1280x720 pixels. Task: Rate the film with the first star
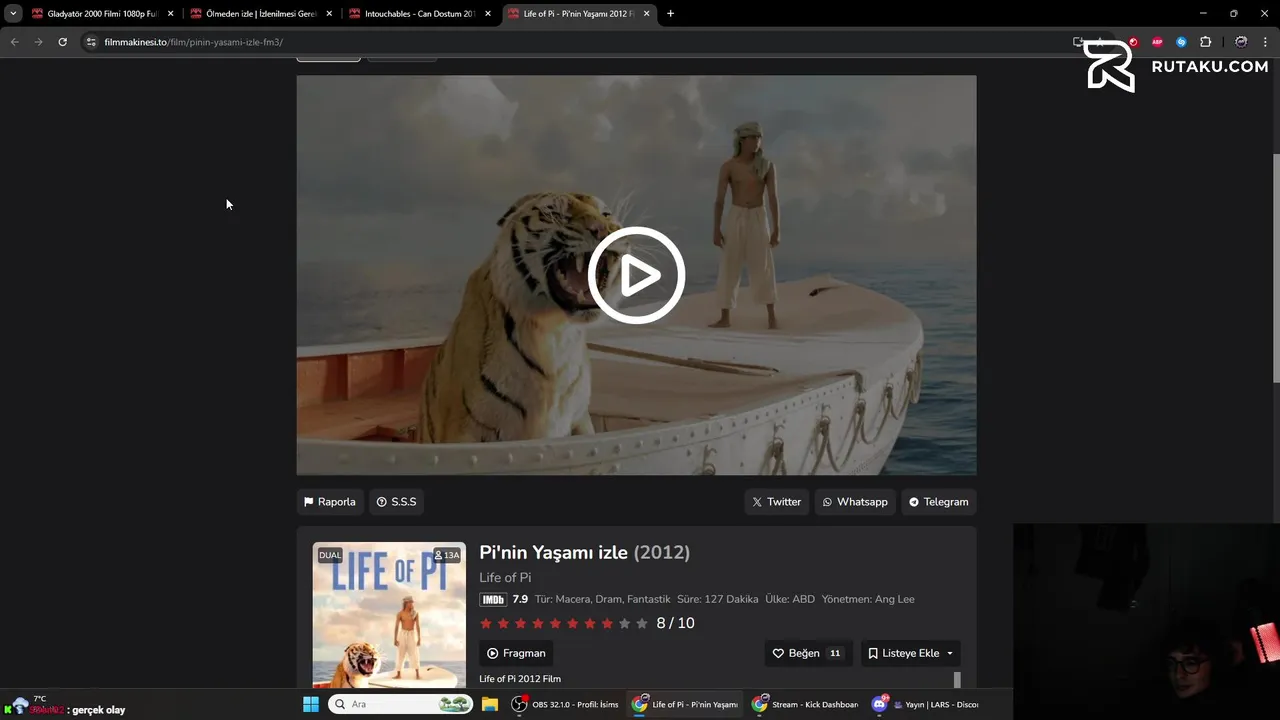(486, 623)
